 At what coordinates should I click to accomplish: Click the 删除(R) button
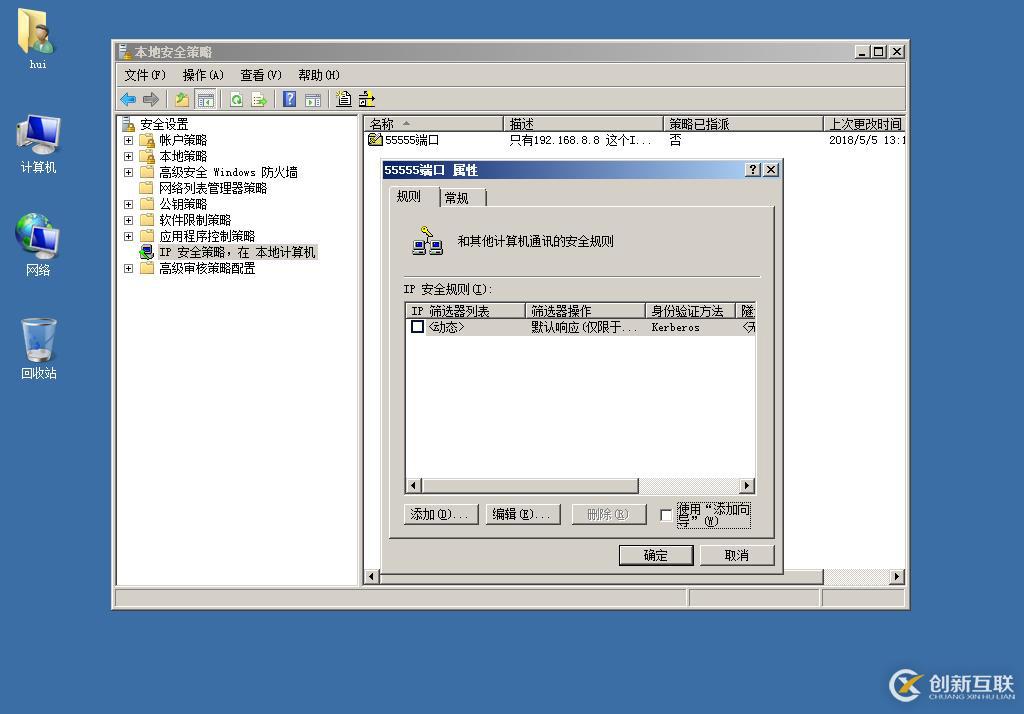click(609, 514)
